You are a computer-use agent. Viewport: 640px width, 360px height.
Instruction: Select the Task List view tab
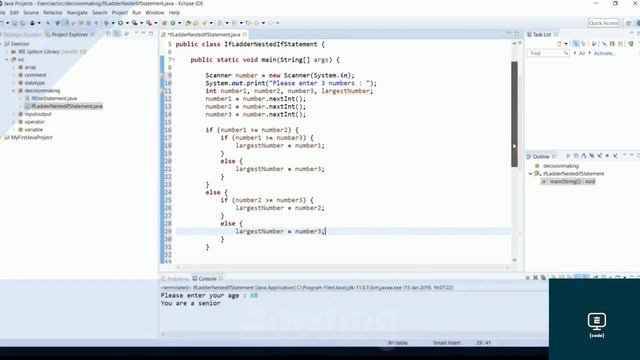coord(542,35)
